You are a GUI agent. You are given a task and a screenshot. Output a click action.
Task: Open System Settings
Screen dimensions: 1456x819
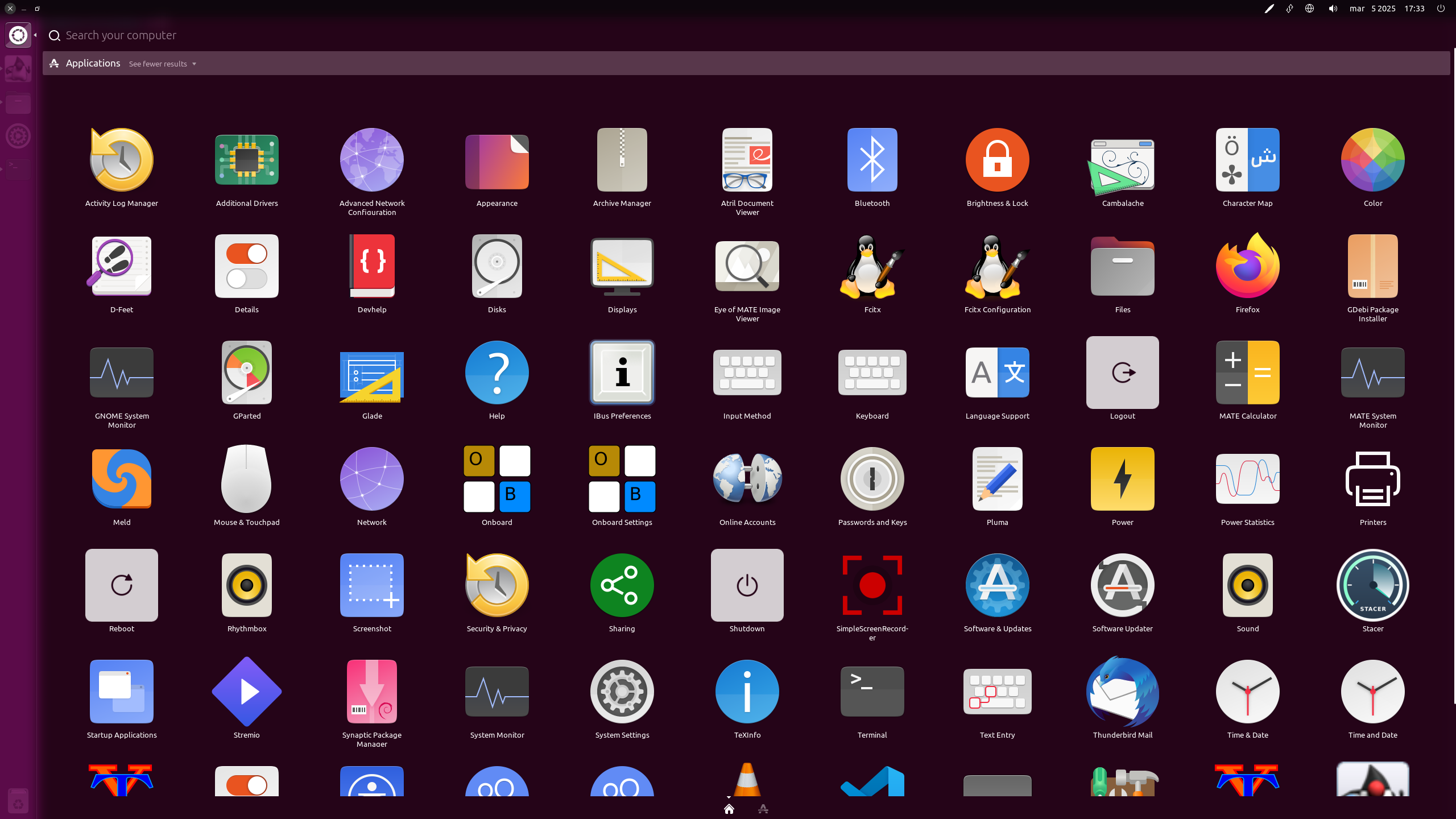(x=622, y=692)
